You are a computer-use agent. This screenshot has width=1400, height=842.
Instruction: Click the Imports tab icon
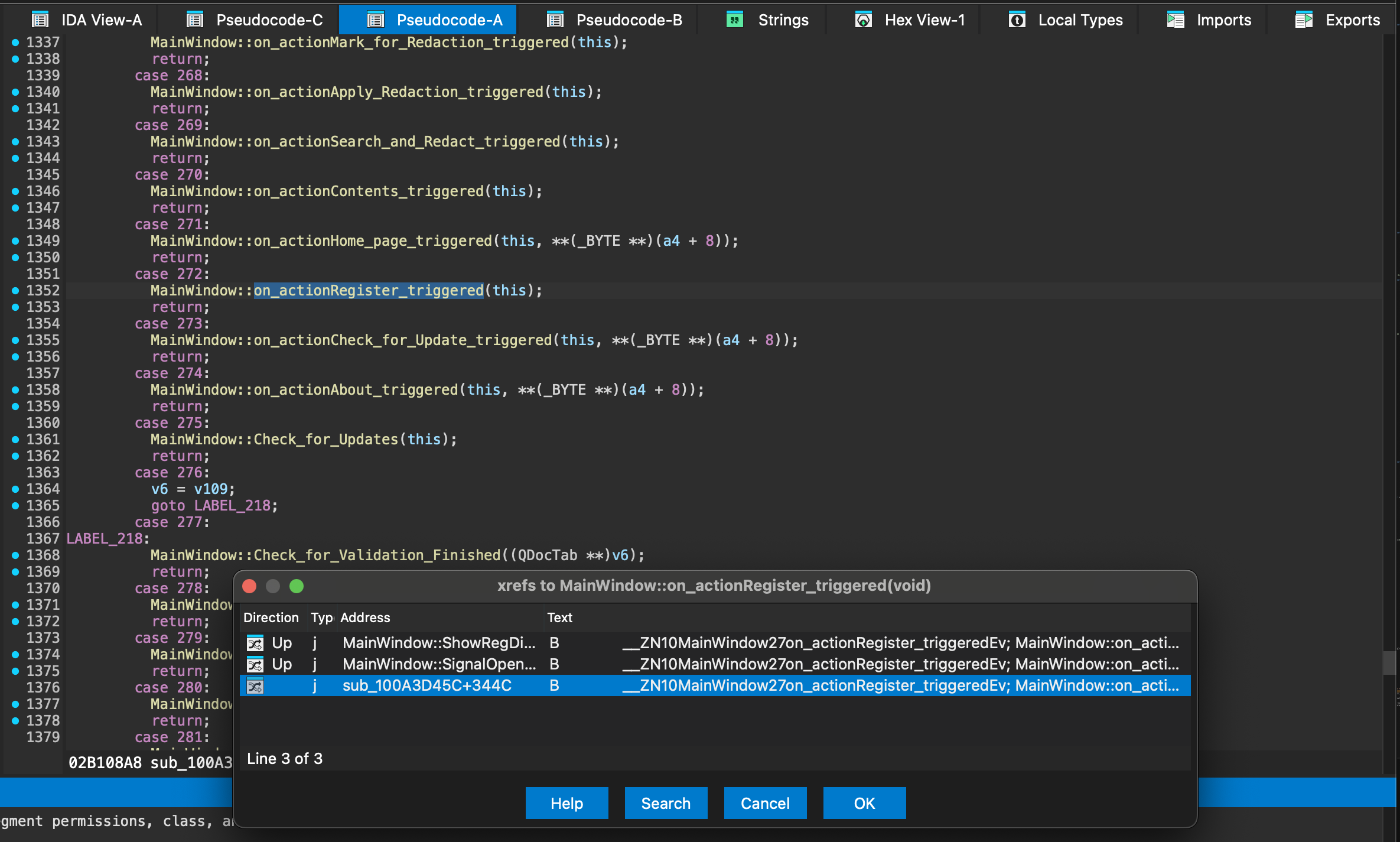pos(1176,19)
